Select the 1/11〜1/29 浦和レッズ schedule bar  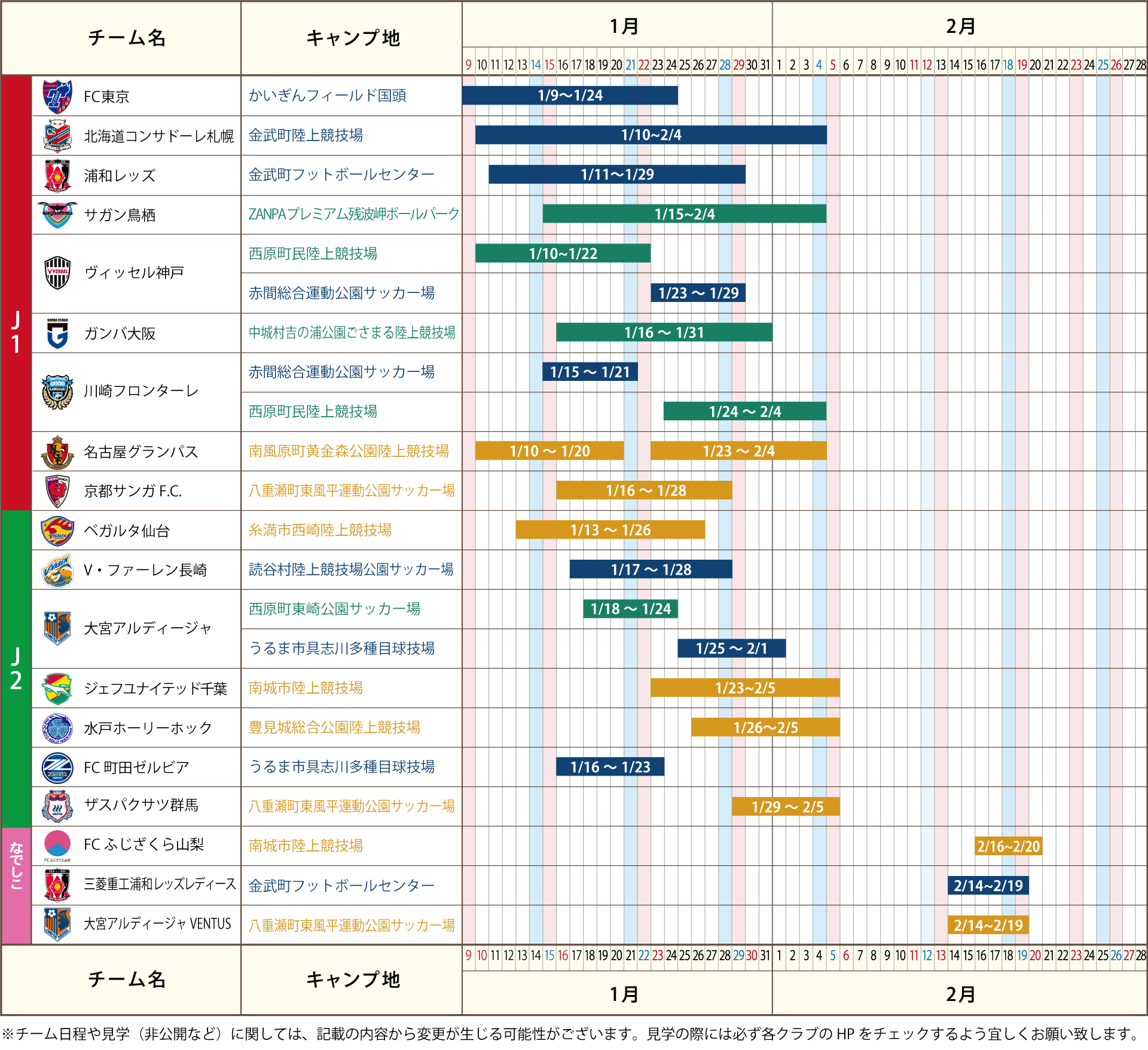pyautogui.click(x=617, y=175)
